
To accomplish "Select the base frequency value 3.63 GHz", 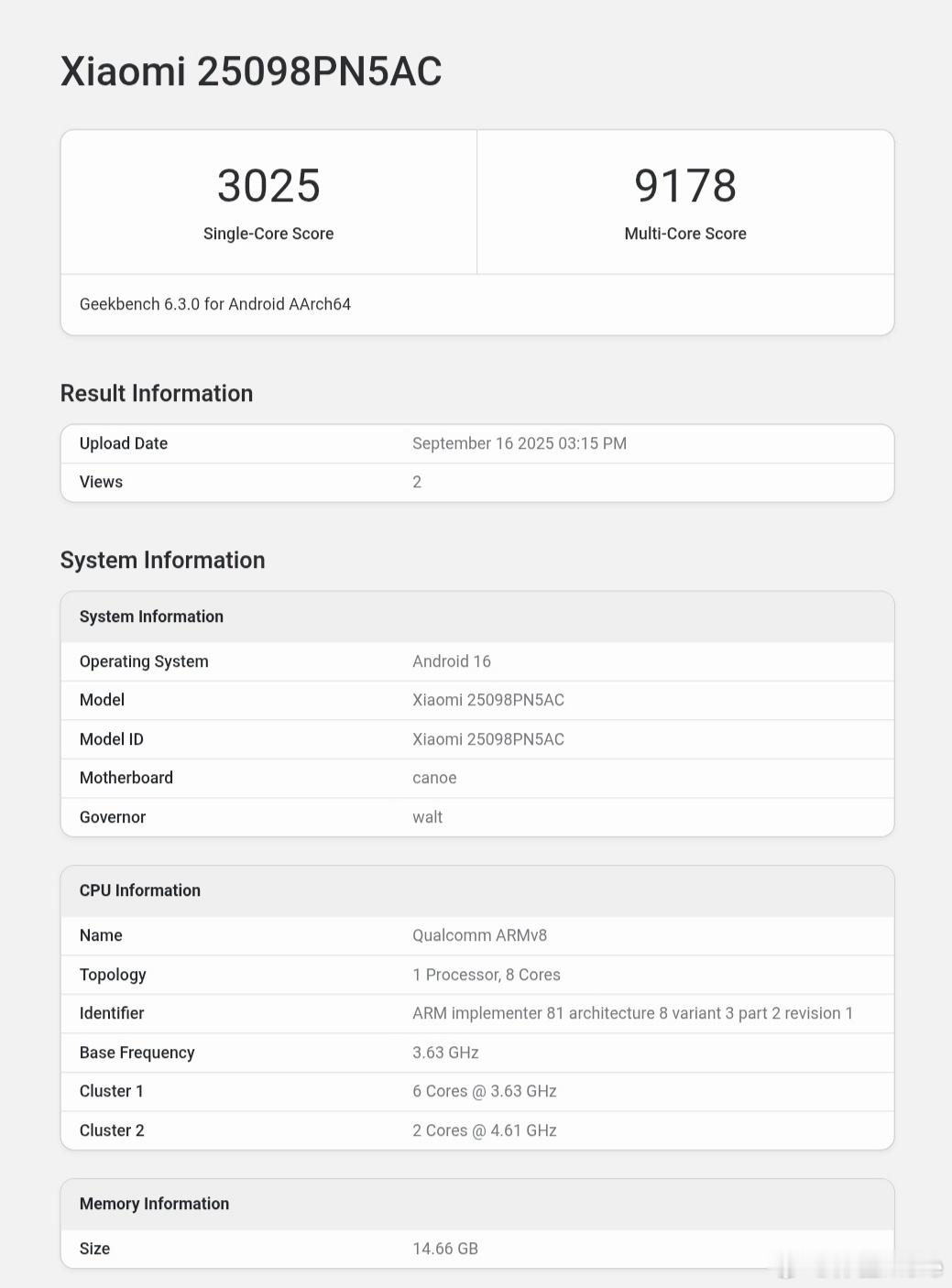I will point(446,1053).
